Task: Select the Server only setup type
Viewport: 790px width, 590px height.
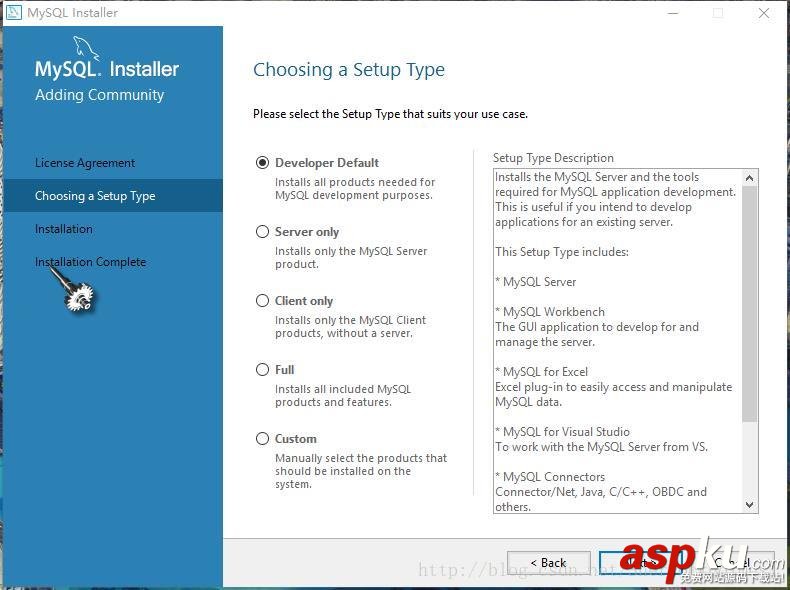Action: point(262,232)
